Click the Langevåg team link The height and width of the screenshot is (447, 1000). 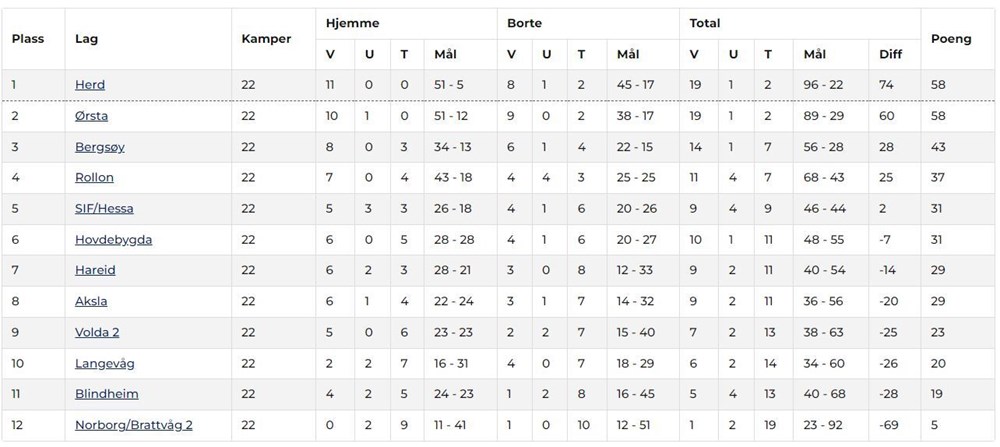104,363
